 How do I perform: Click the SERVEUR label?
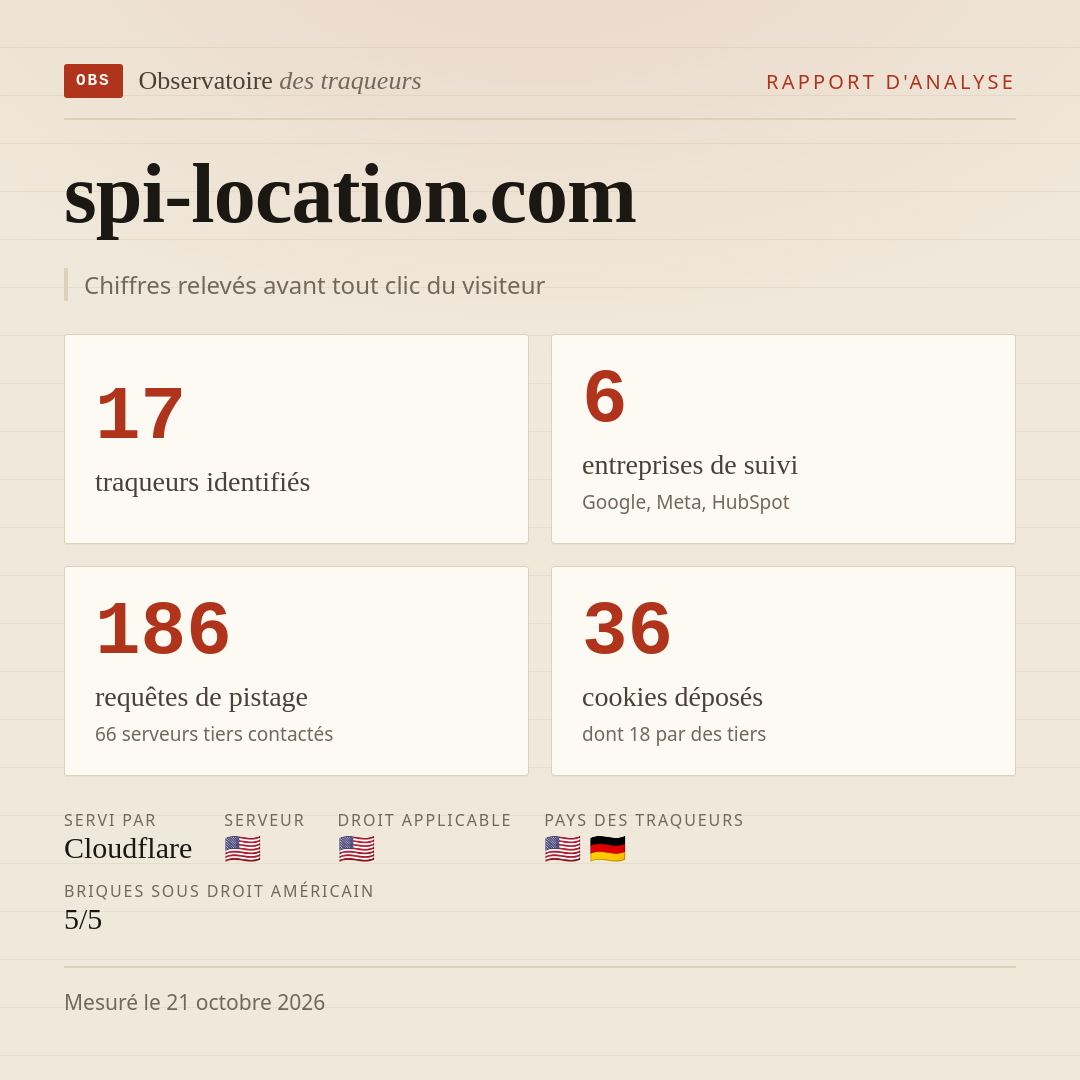tap(264, 820)
